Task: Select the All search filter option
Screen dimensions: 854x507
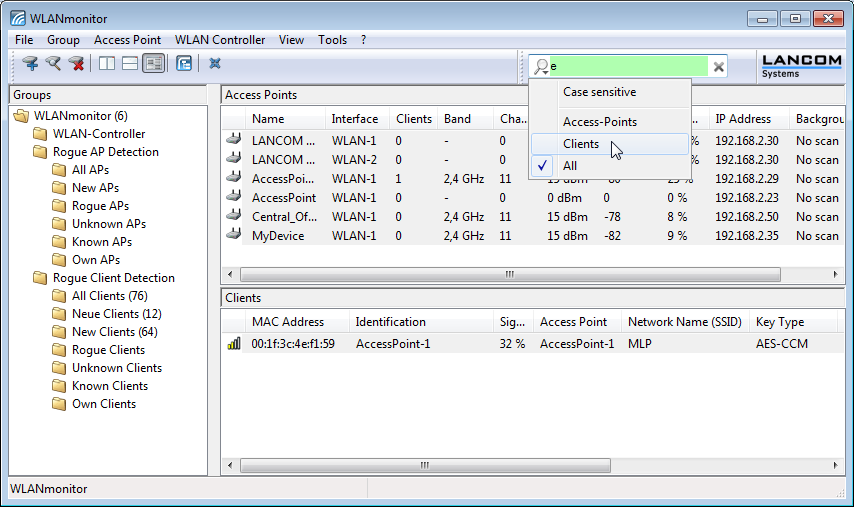Action: coord(570,166)
